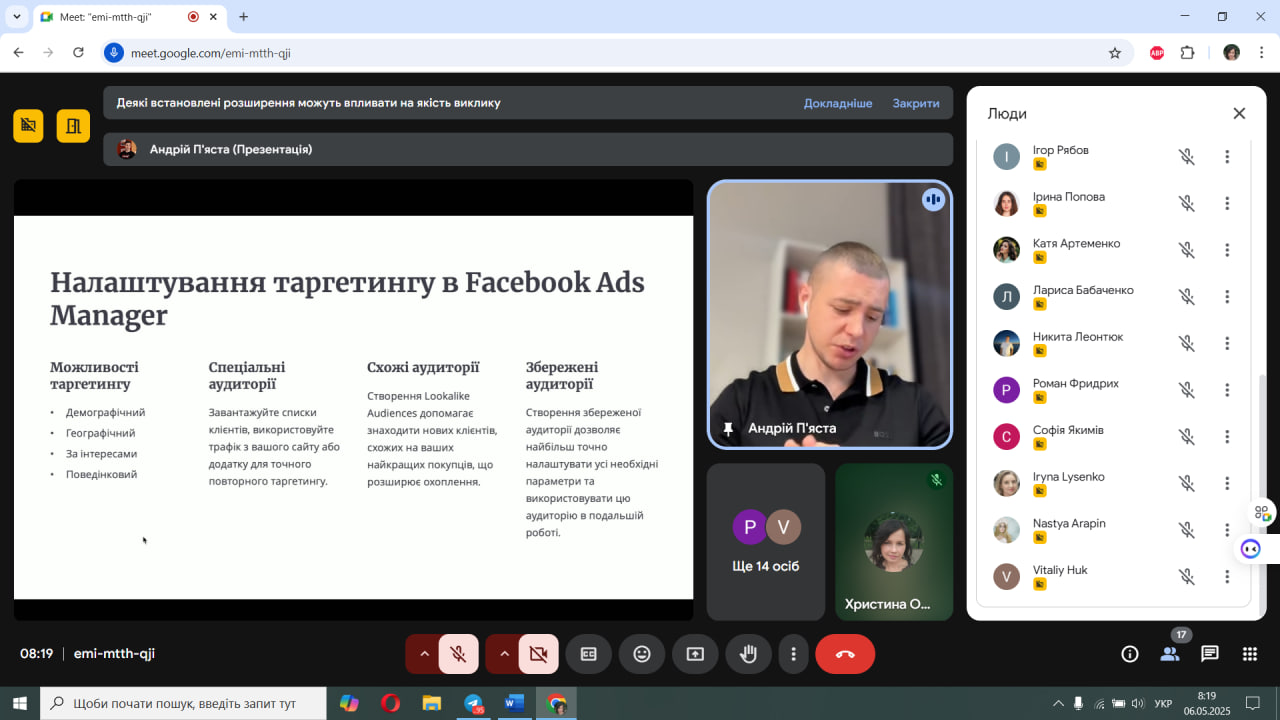Toggle the People panel icon
This screenshot has width=1280, height=720.
tap(1170, 654)
